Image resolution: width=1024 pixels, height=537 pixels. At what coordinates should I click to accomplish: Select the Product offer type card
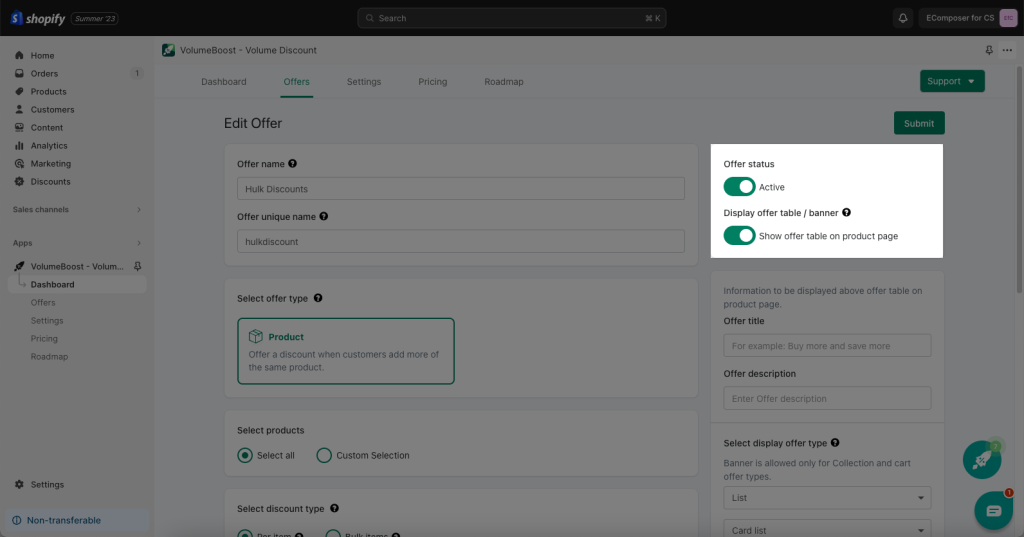point(345,351)
